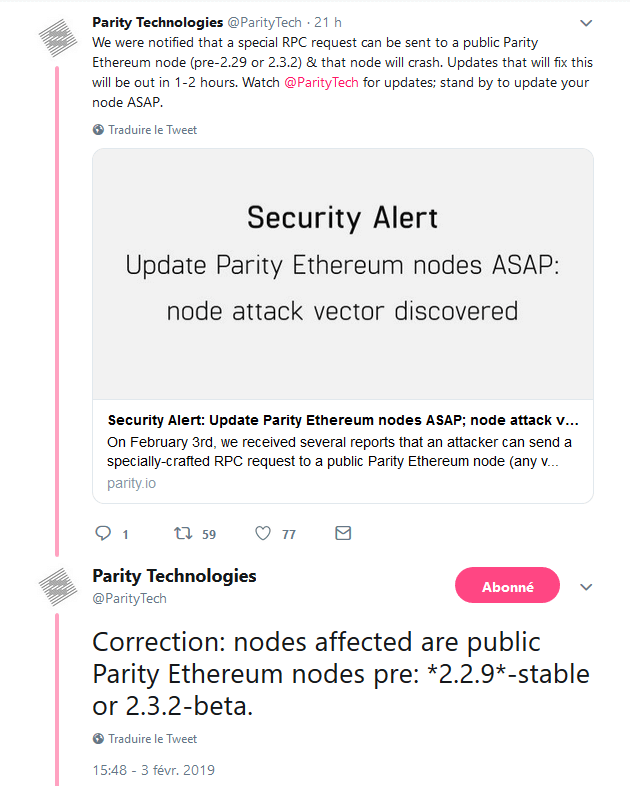This screenshot has width=630, height=786.
Task: Toggle the Abonné follow button
Action: coord(507,587)
